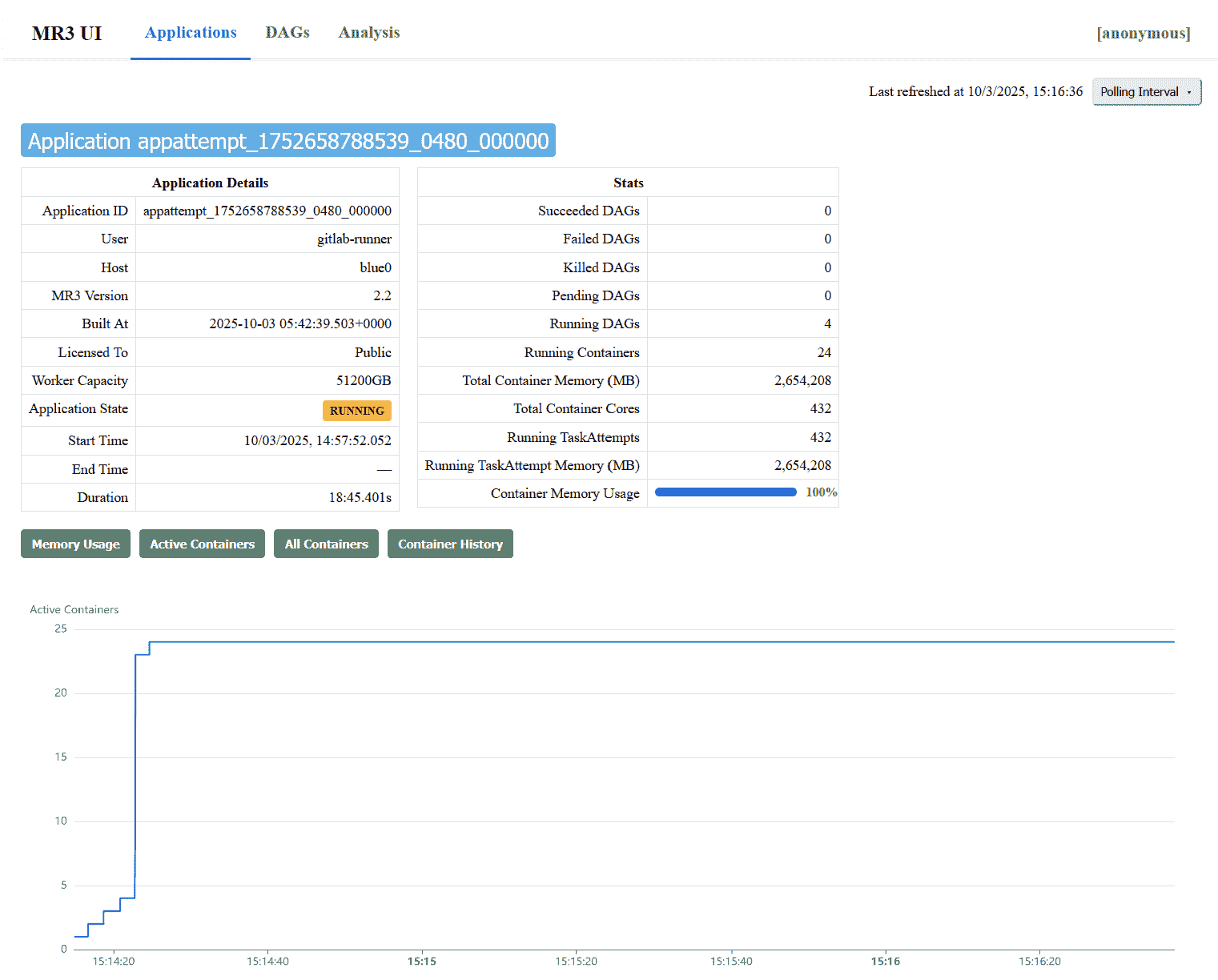
Task: Select the Active Containers button
Action: coord(202,544)
